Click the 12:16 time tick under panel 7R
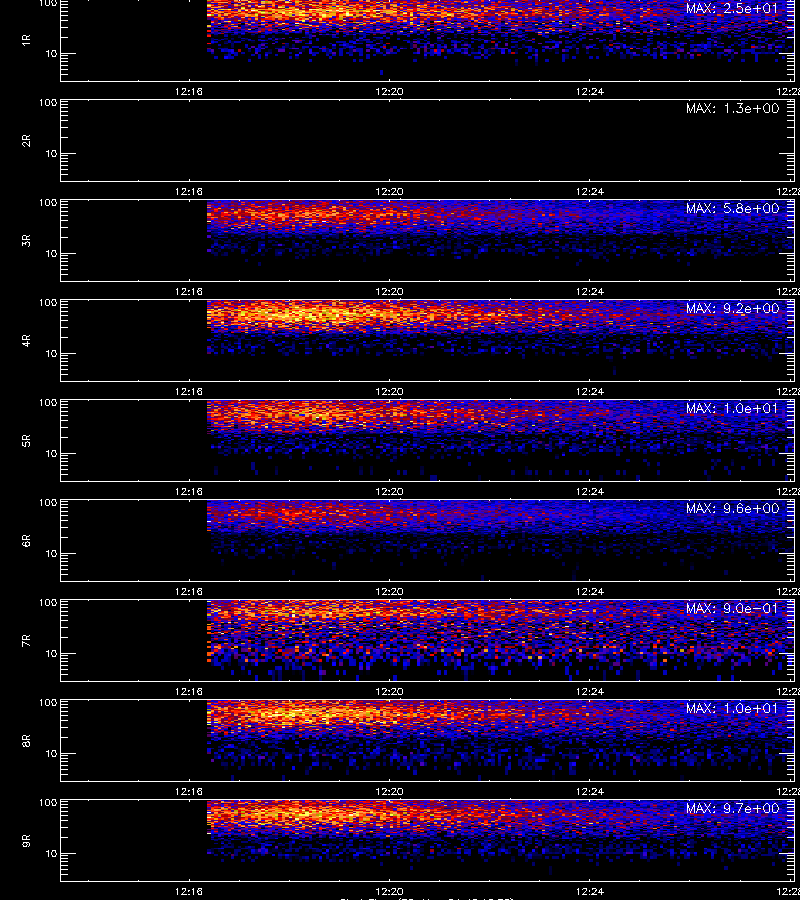 click(x=189, y=692)
